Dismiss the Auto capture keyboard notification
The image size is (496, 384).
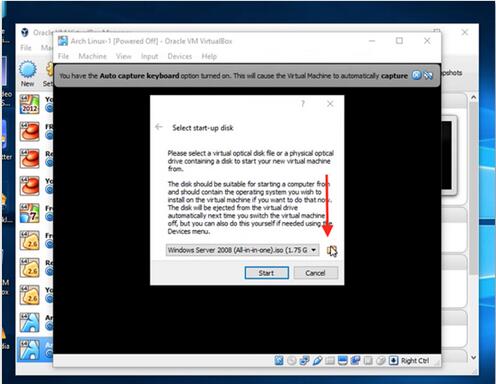point(416,75)
